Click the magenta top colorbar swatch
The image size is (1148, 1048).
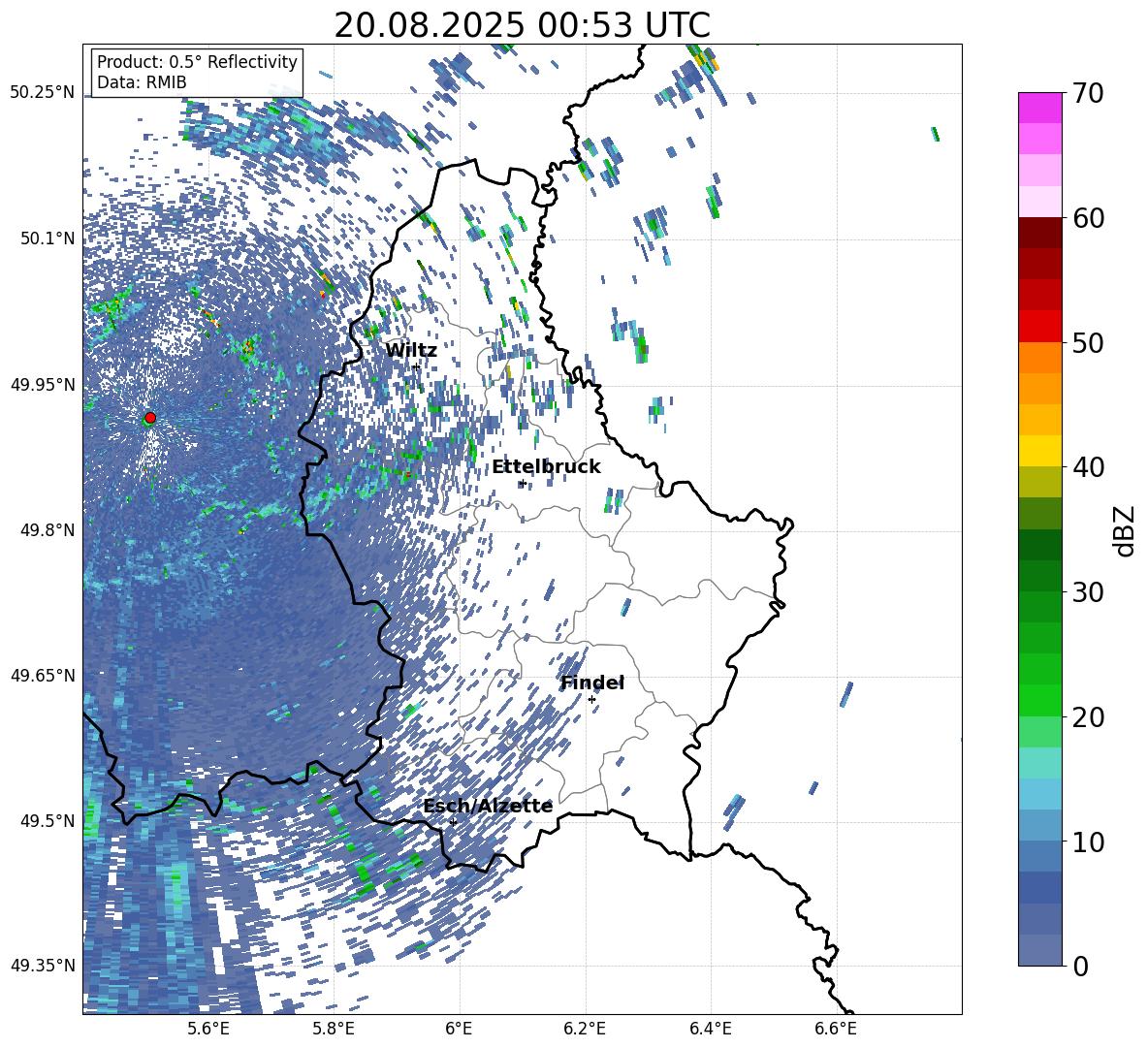(1039, 108)
